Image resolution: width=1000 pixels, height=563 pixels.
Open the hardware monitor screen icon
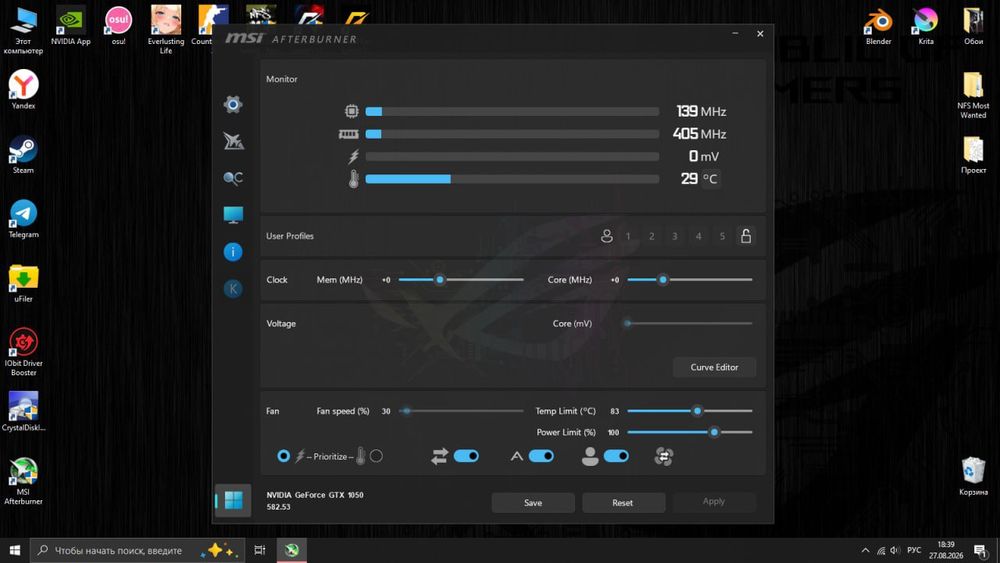(x=233, y=215)
